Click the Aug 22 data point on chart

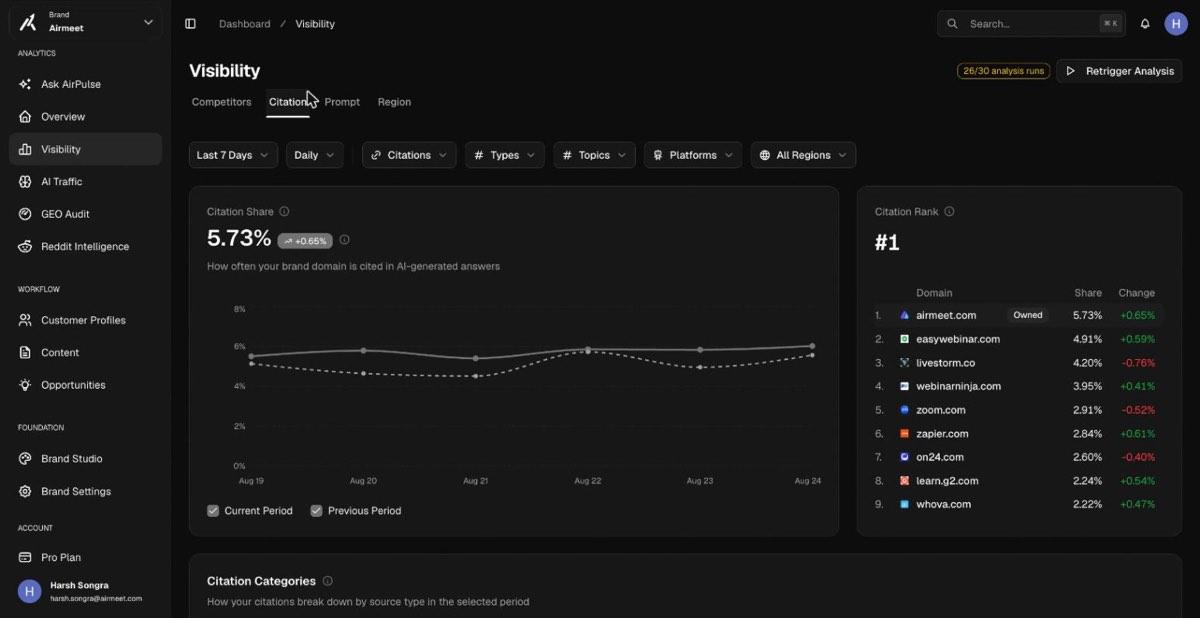pos(587,349)
